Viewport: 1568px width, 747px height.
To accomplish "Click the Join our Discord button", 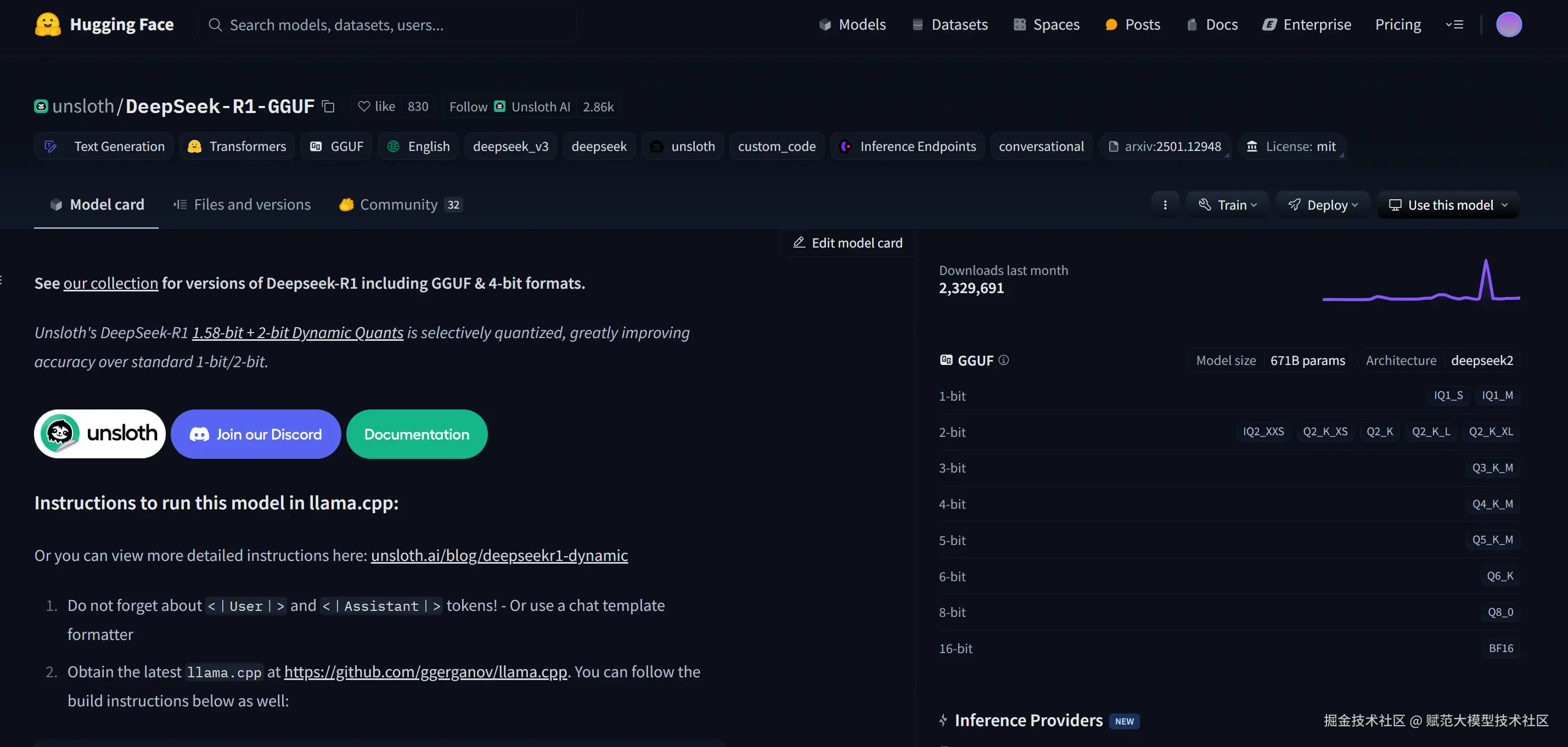I will coord(256,434).
